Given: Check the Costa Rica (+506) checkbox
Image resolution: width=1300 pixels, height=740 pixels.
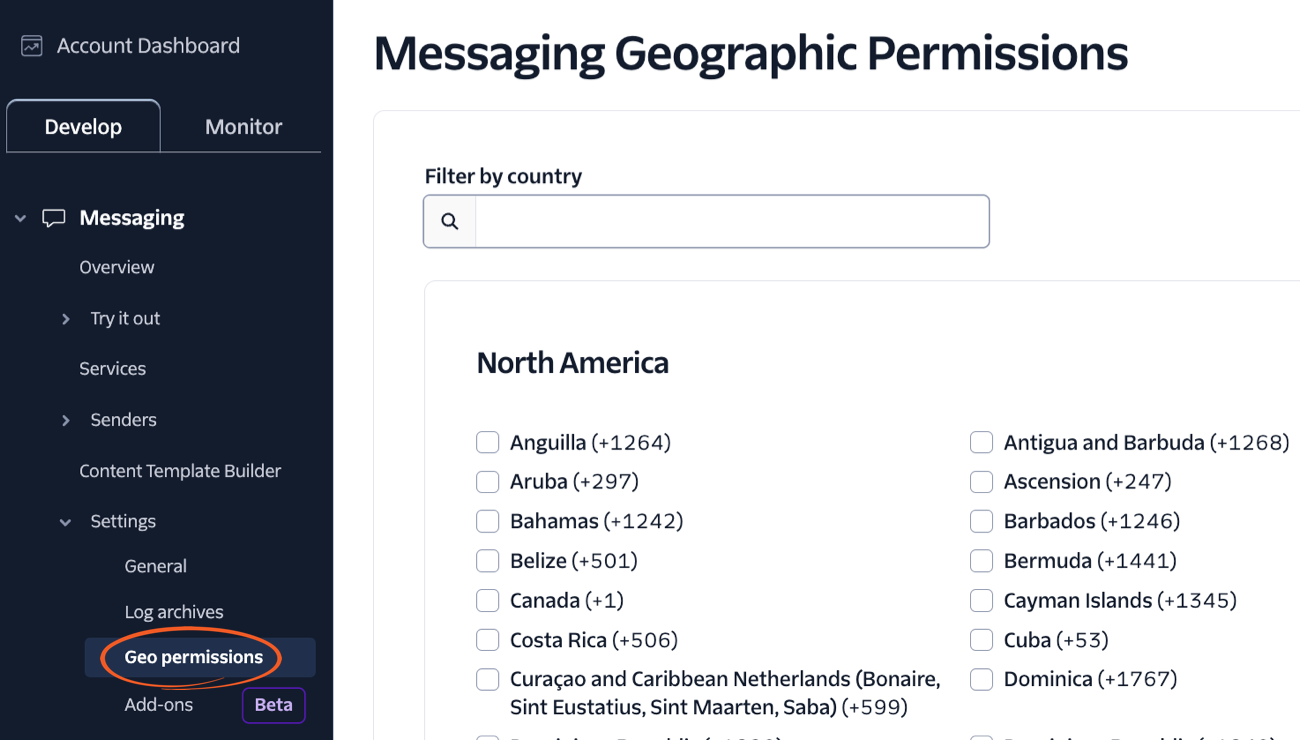Looking at the screenshot, I should (x=487, y=640).
